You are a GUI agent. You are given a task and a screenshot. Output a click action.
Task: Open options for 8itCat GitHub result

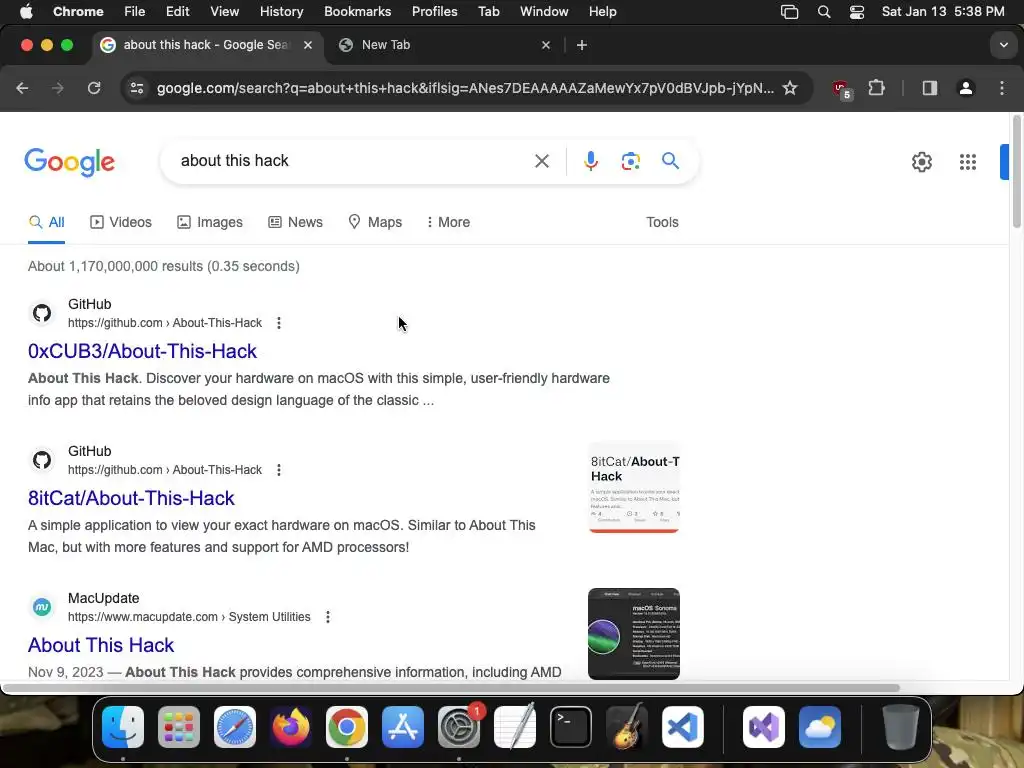coord(279,470)
